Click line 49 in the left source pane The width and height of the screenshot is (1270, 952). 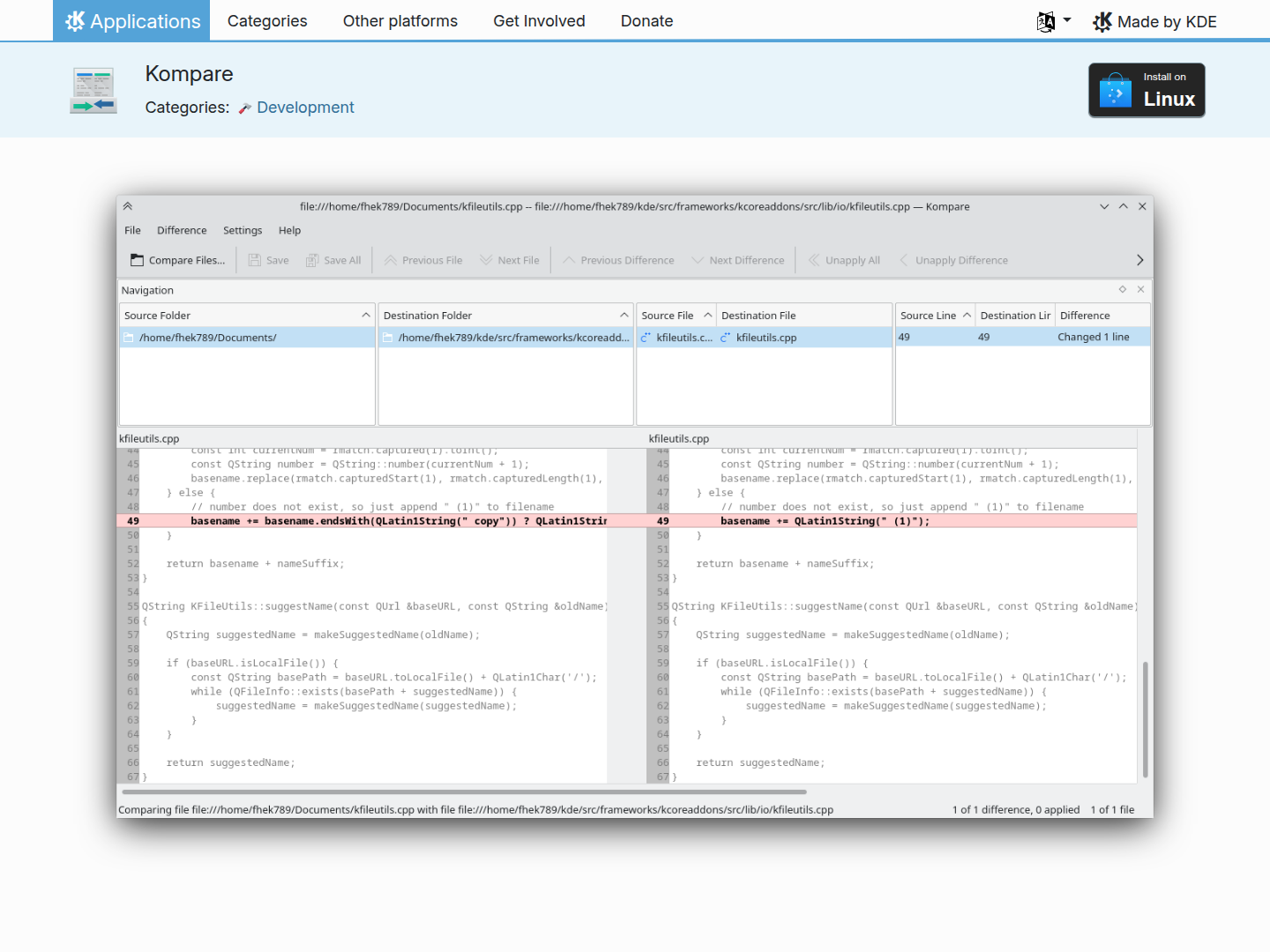pyautogui.click(x=362, y=521)
